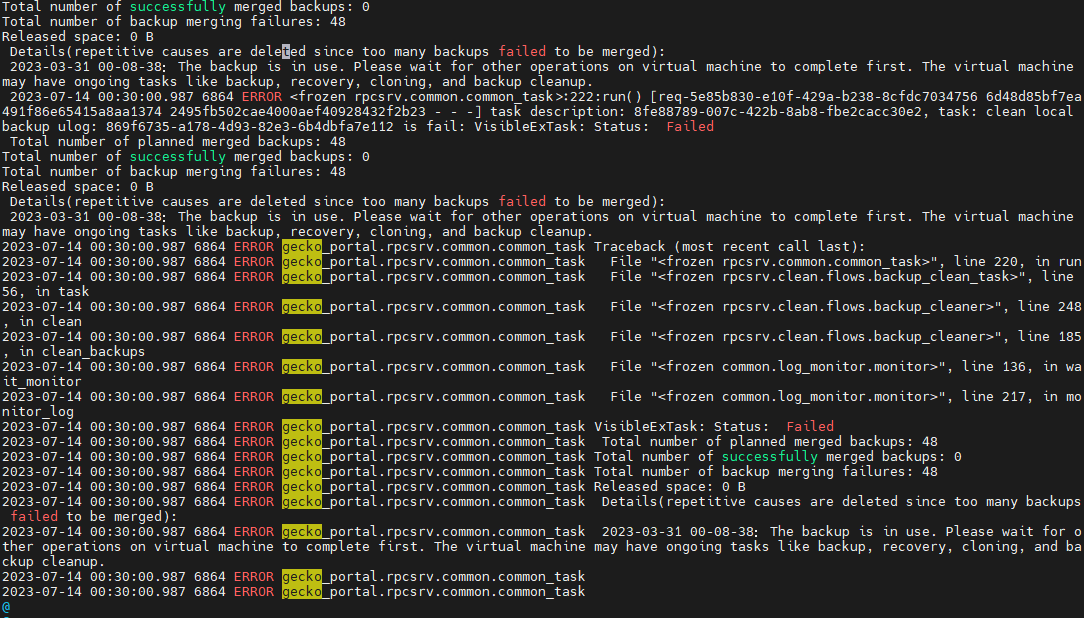
Task: Click 'is fail:' after the ulog ID
Action: [x=434, y=127]
